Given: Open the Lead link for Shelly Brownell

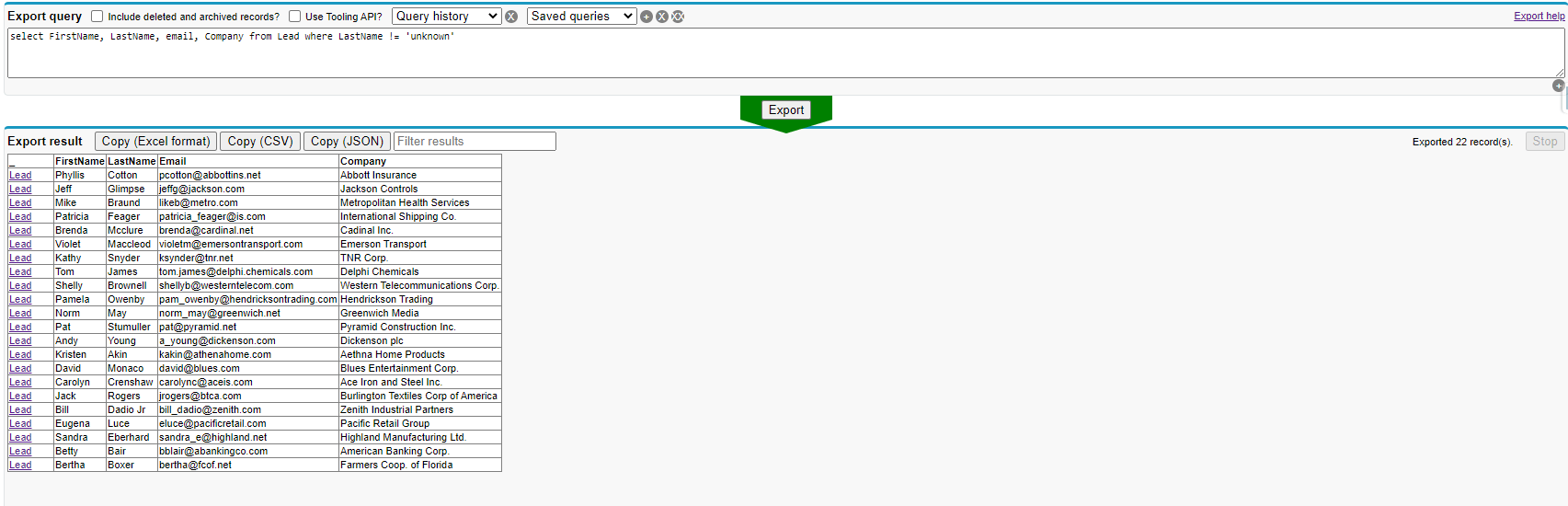Looking at the screenshot, I should 20,286.
